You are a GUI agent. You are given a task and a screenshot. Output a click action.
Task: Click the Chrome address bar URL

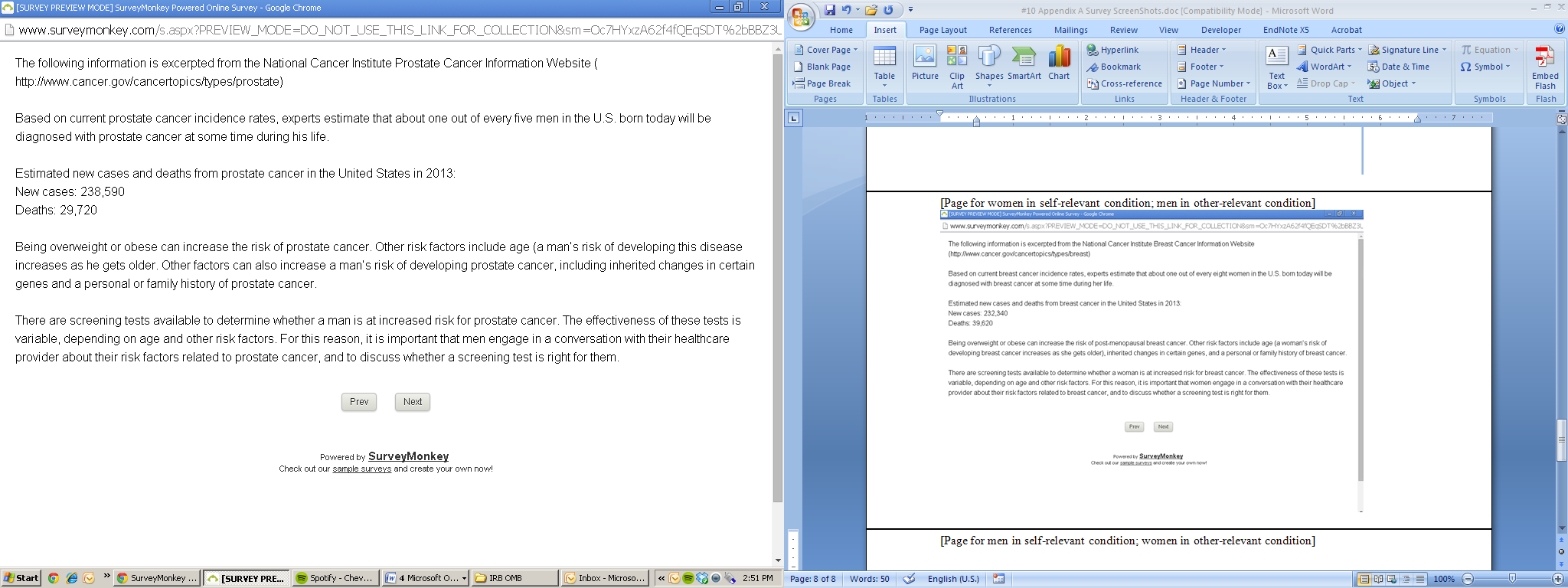pos(400,31)
